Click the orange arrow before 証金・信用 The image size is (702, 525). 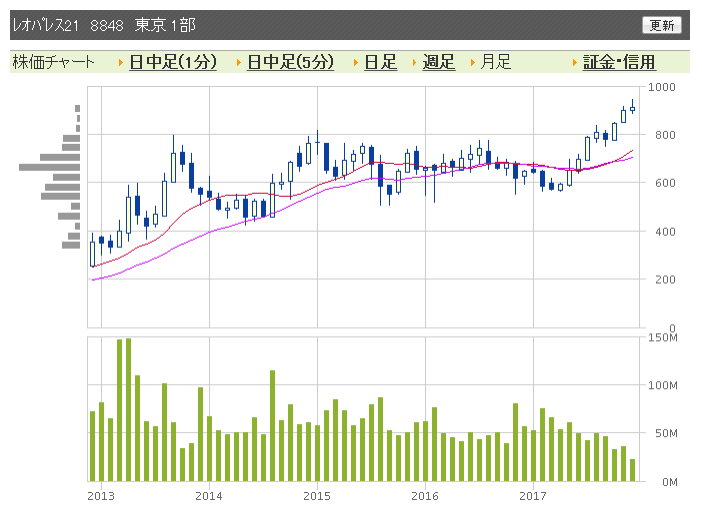click(x=575, y=63)
